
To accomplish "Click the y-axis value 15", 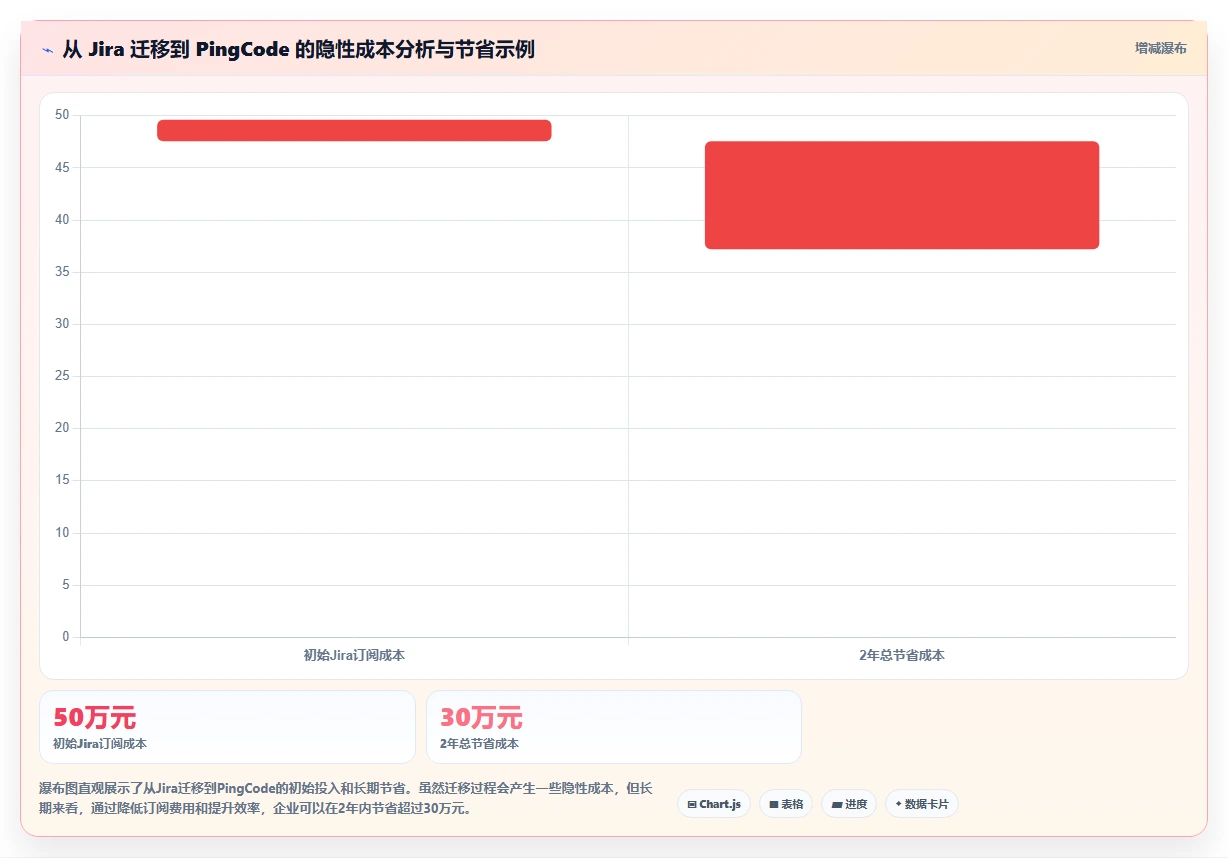I will click(62, 481).
